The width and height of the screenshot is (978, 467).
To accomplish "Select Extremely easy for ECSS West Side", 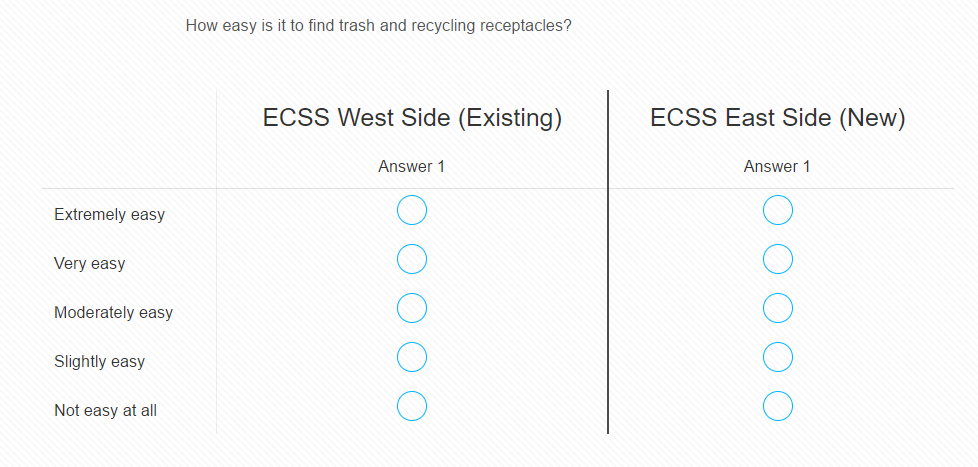I will [x=412, y=211].
